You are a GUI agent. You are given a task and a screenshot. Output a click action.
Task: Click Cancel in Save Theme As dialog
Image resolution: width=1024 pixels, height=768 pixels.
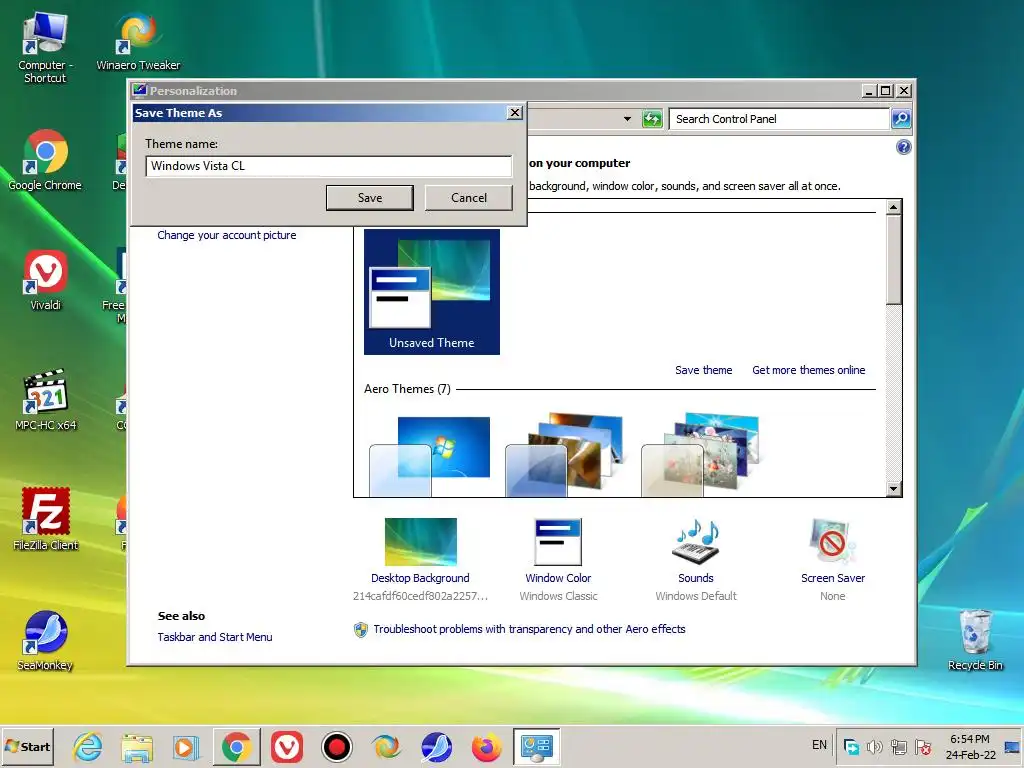coord(469,198)
